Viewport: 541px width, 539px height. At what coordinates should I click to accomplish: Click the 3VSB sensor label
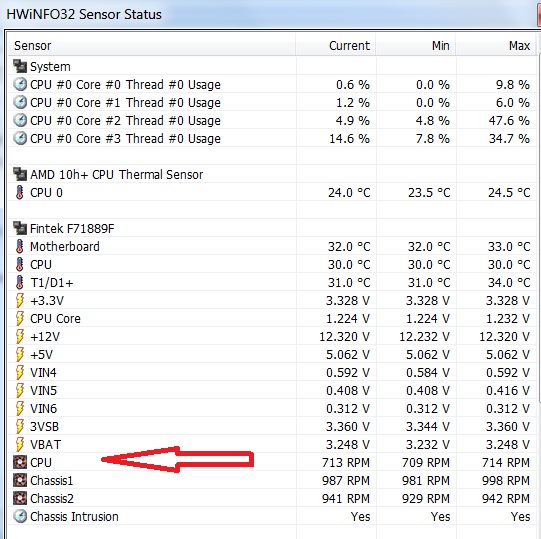point(44,427)
